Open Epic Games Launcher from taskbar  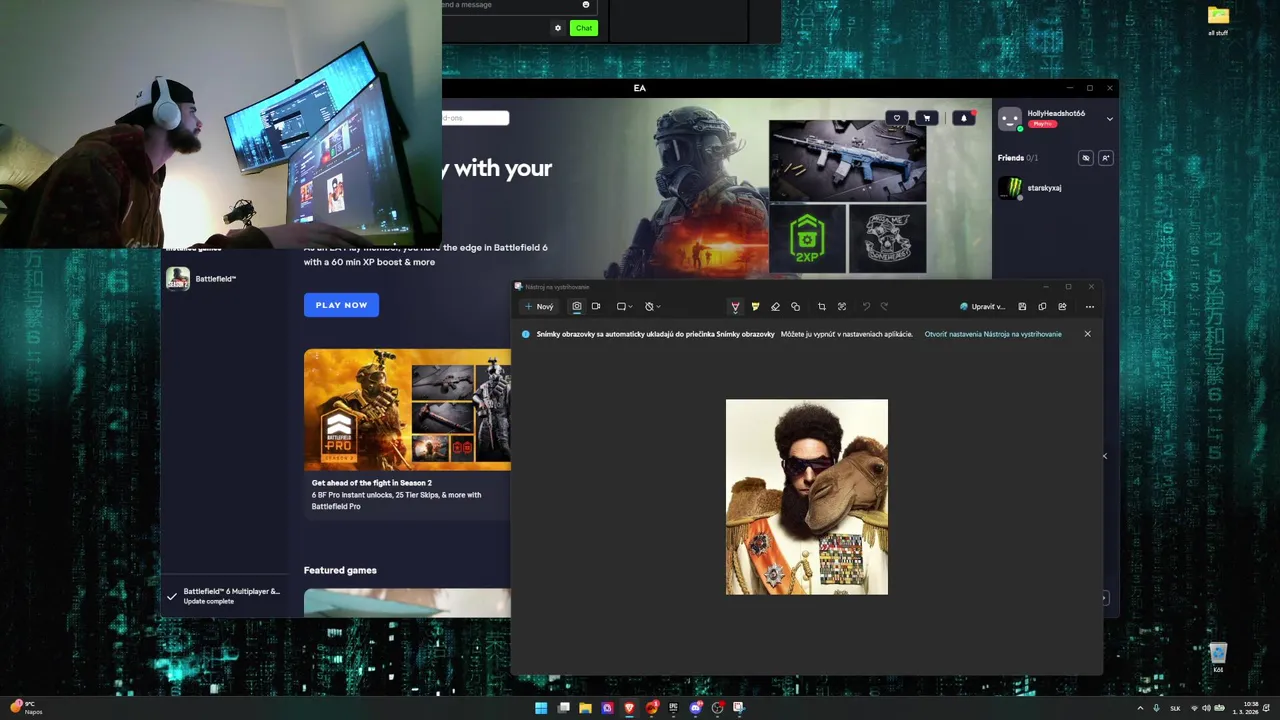tap(673, 708)
